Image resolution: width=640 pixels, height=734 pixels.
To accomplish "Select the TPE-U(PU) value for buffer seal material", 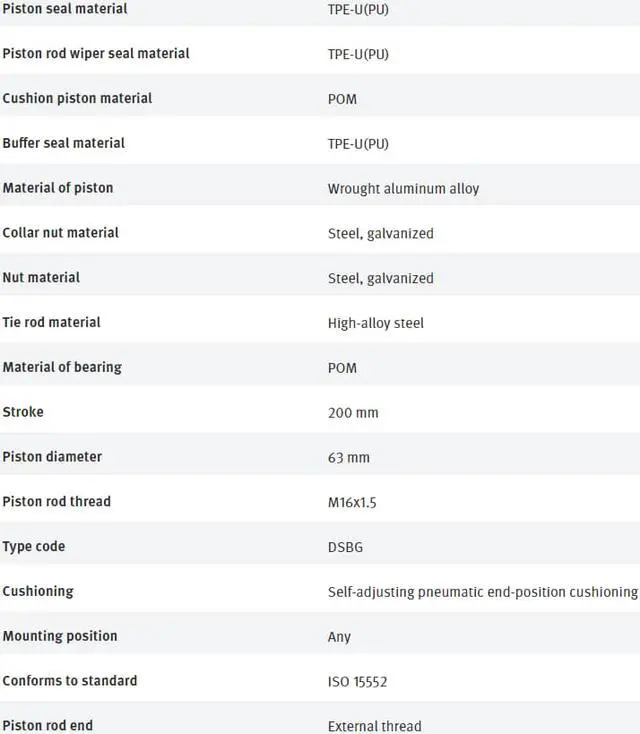I will [358, 144].
